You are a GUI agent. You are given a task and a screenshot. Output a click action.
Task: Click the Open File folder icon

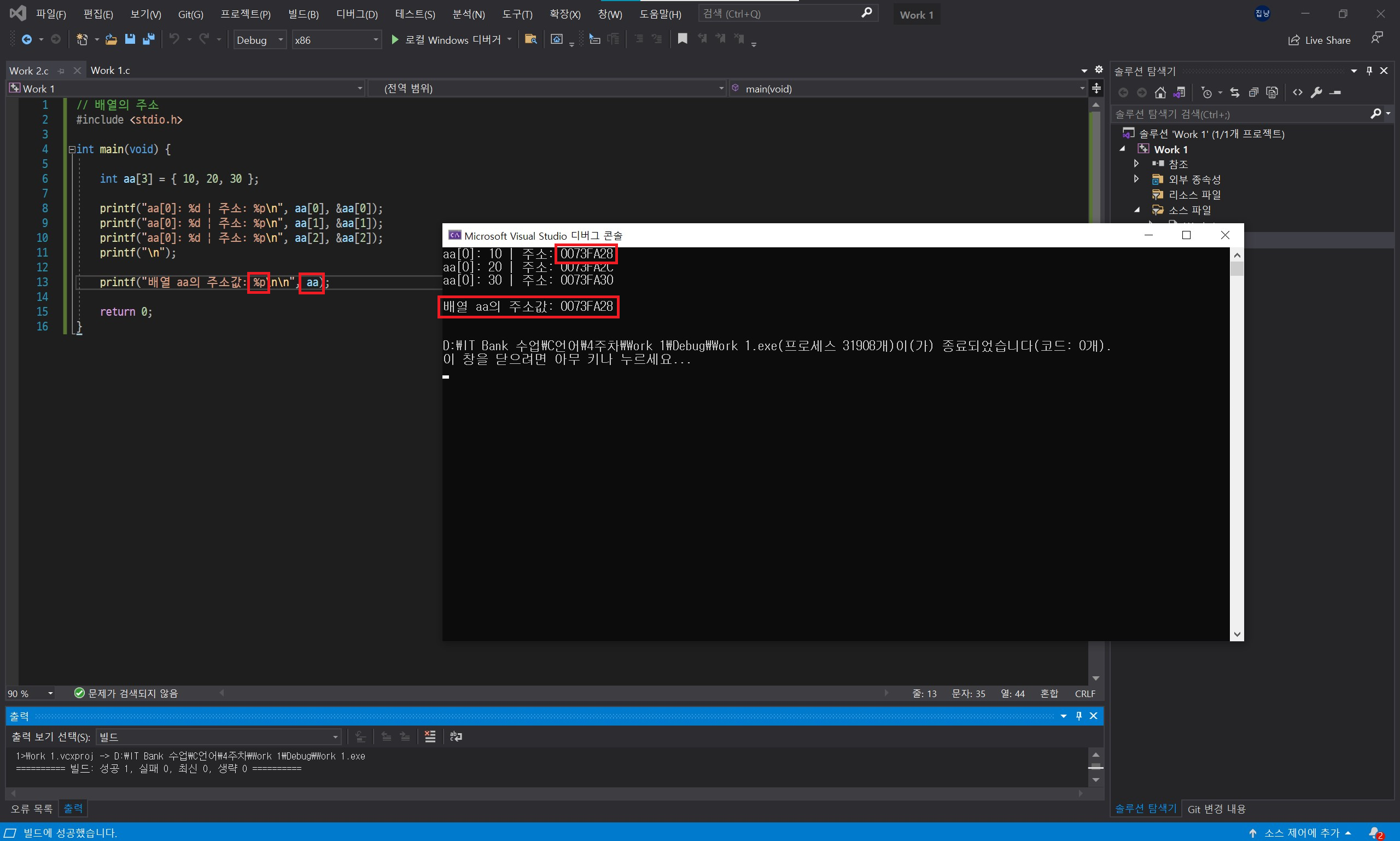pos(111,39)
